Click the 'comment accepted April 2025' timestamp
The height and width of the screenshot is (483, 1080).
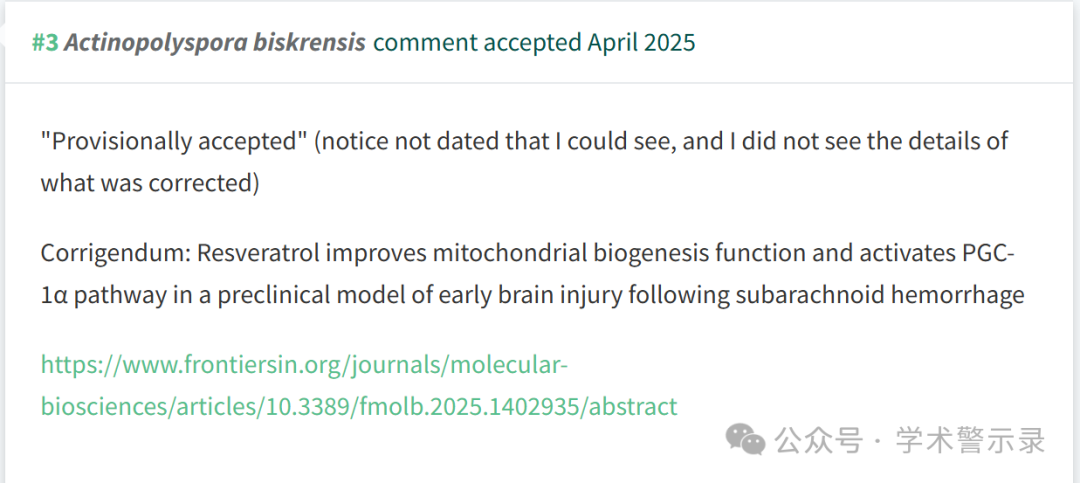534,43
